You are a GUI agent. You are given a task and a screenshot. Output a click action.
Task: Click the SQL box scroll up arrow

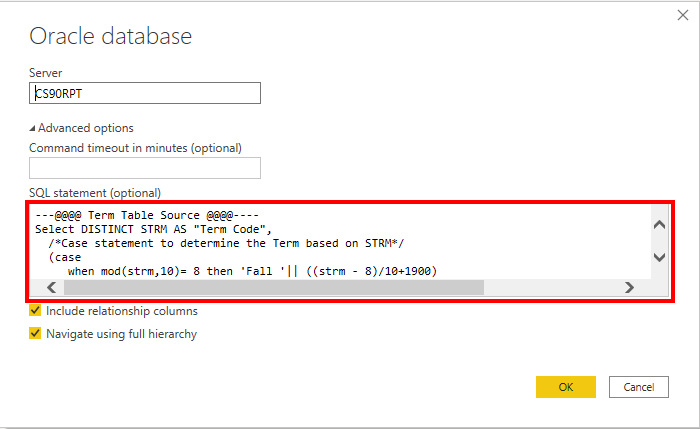(659, 225)
